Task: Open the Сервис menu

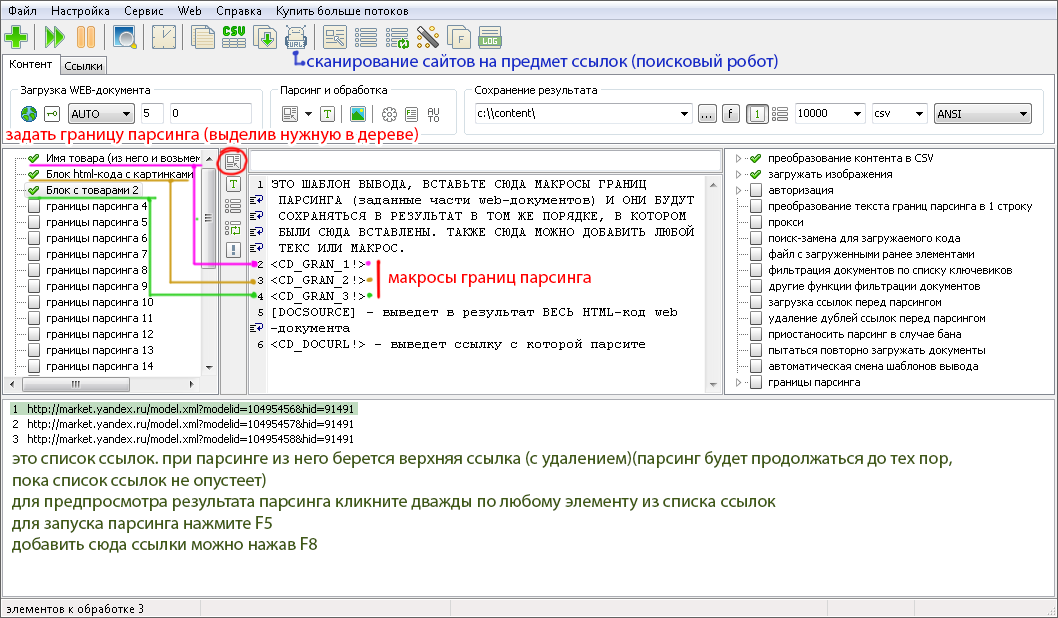Action: click(143, 10)
